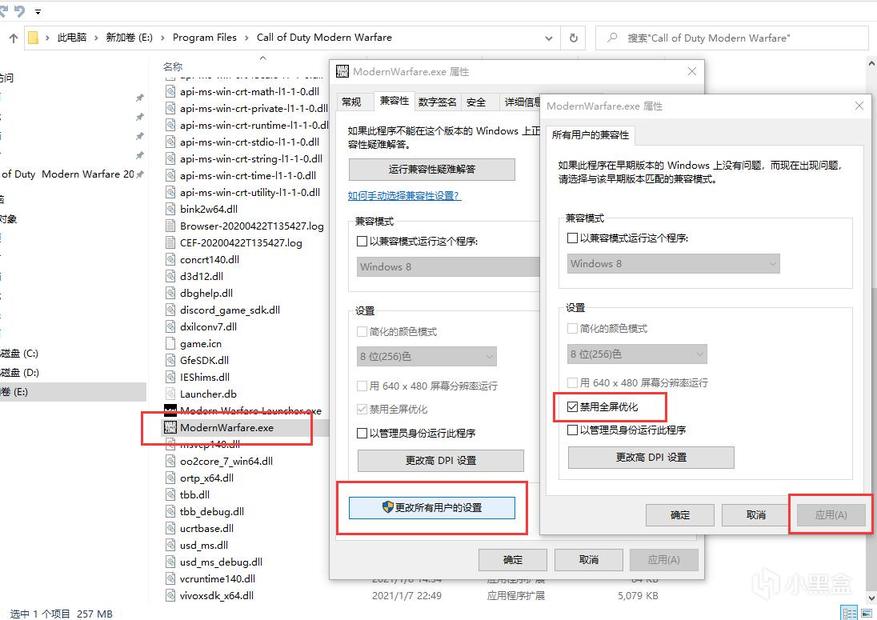Image resolution: width=877 pixels, height=620 pixels.
Task: Check 以兼容模式运行这个程序 in all-users dialog
Action: click(x=573, y=238)
